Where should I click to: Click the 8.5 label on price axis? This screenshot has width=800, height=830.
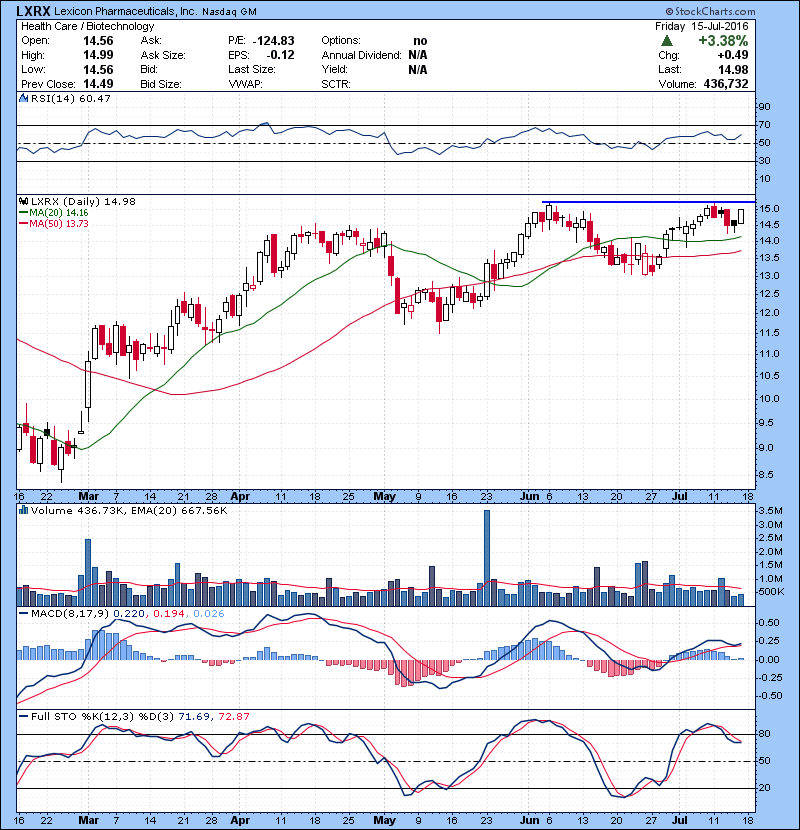(x=766, y=475)
